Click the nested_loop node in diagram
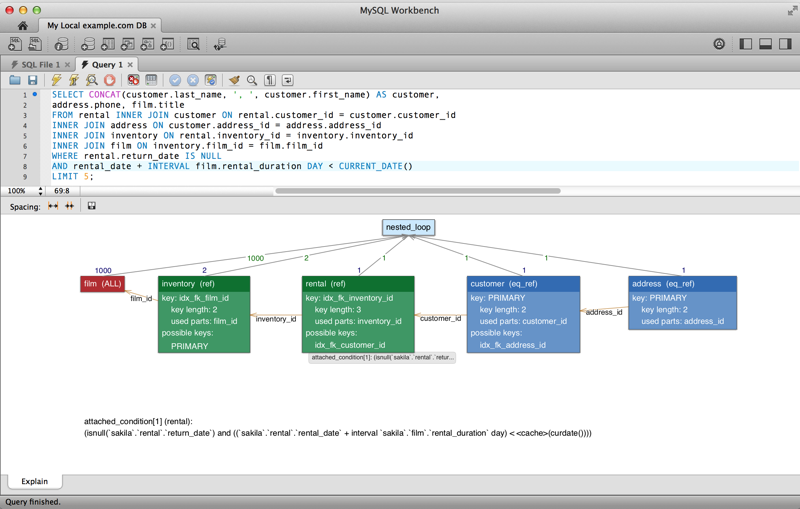 [x=408, y=227]
